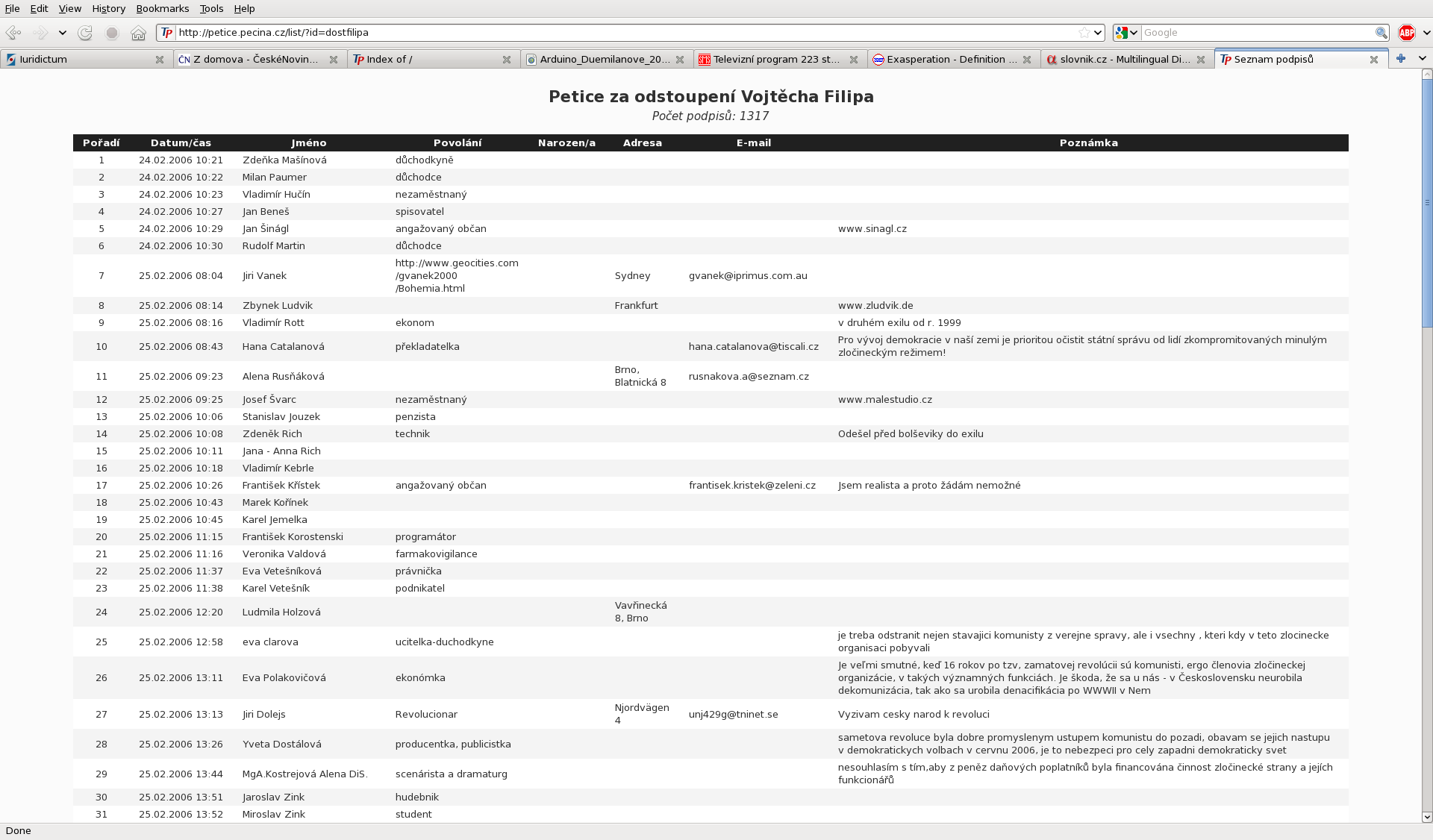Click the E-mail column header
The width and height of the screenshot is (1433, 840).
point(754,142)
